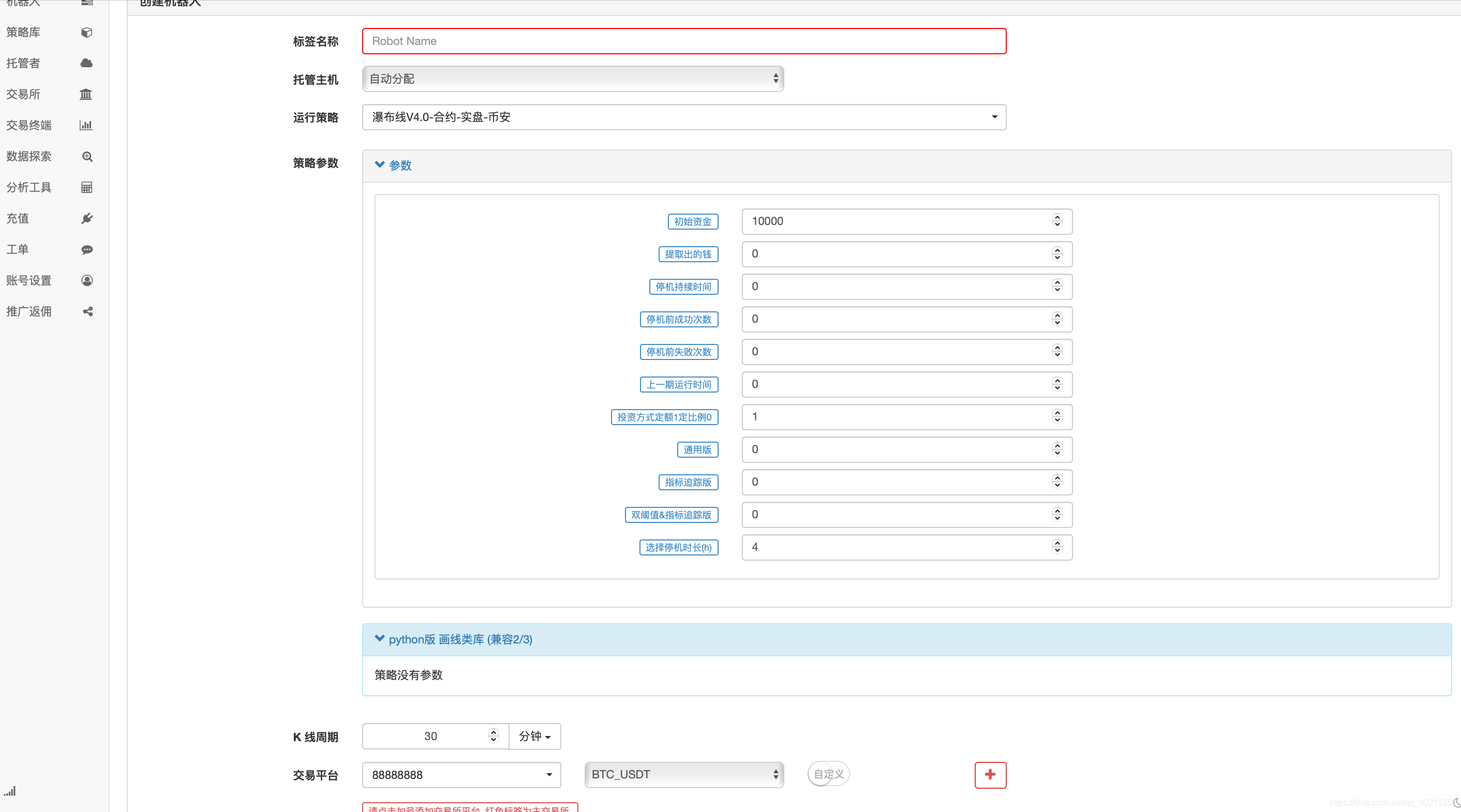
Task: Open the 88888888 exchange dropdown
Action: (461, 775)
